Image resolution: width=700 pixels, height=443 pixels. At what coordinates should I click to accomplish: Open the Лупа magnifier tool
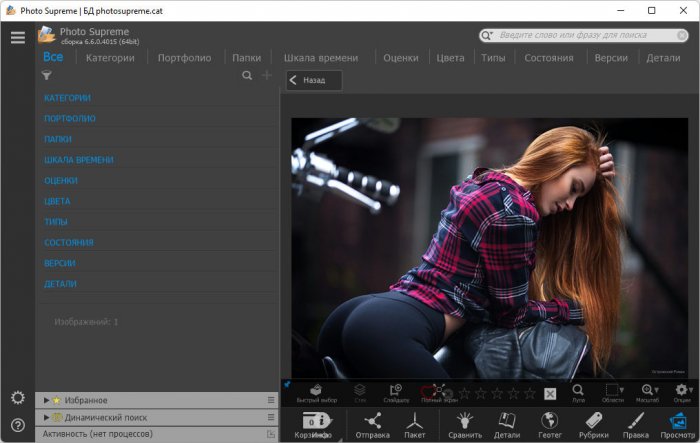click(x=578, y=392)
